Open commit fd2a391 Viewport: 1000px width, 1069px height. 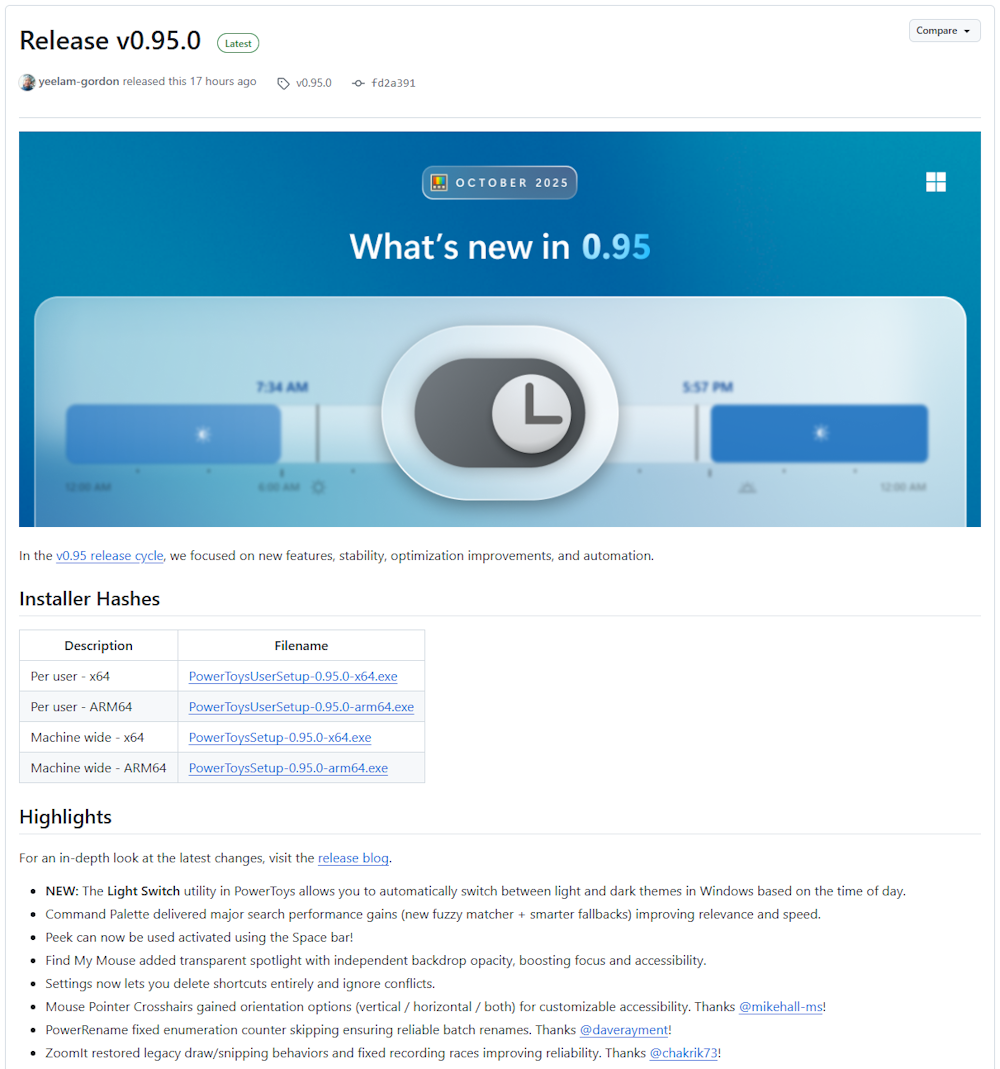pos(393,83)
